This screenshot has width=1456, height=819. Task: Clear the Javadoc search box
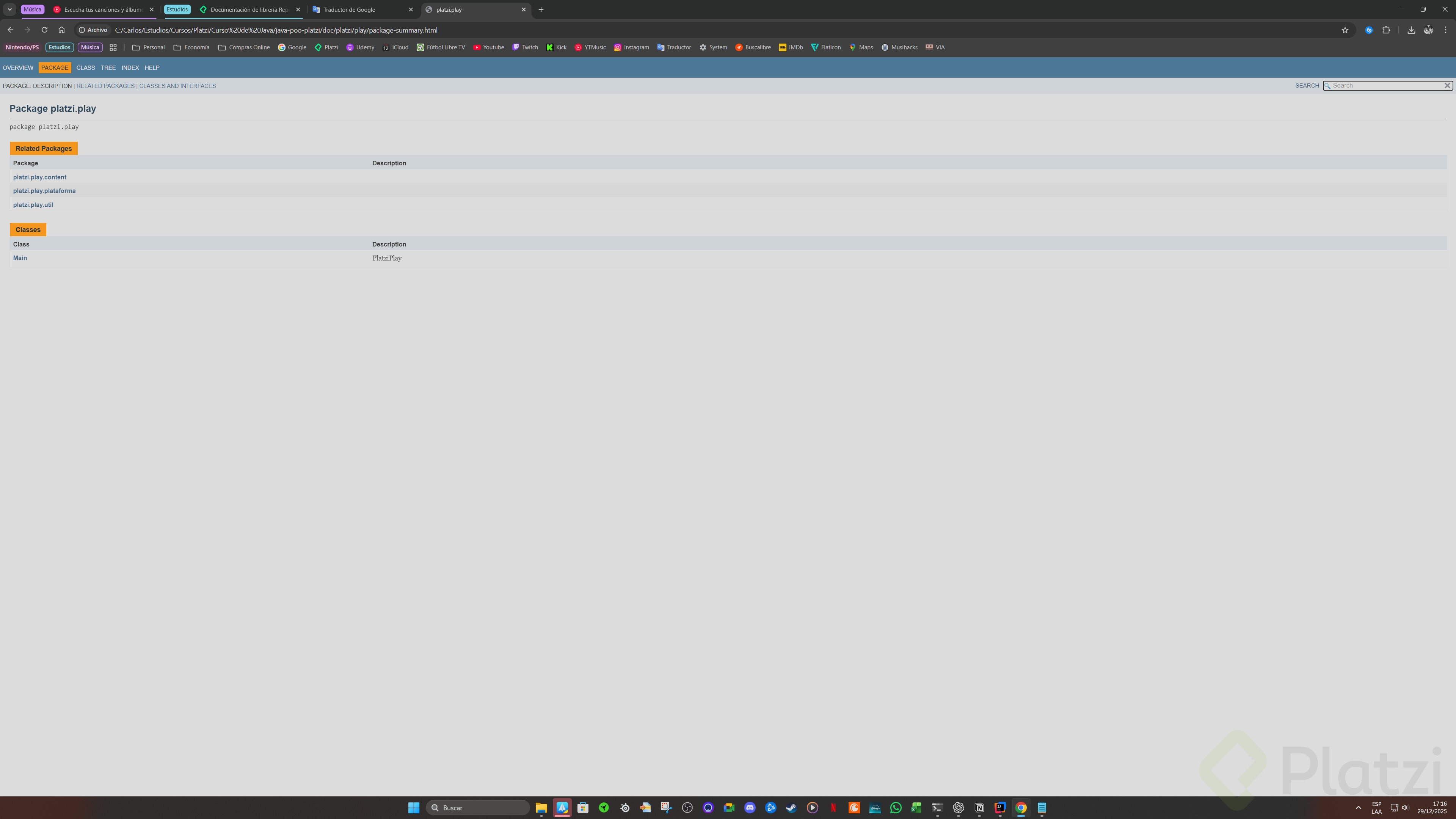point(1447,85)
